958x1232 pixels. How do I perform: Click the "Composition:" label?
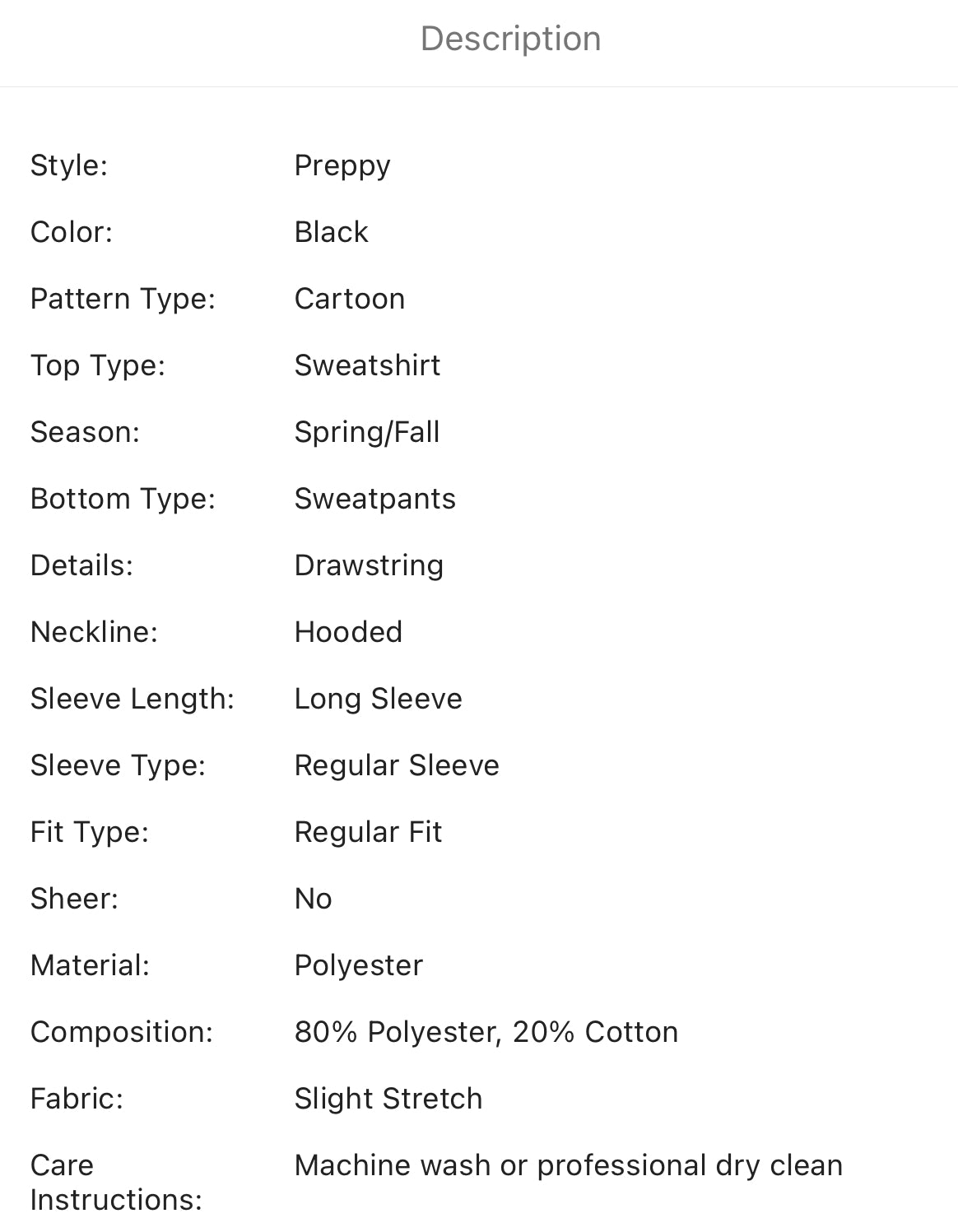pos(121,1032)
